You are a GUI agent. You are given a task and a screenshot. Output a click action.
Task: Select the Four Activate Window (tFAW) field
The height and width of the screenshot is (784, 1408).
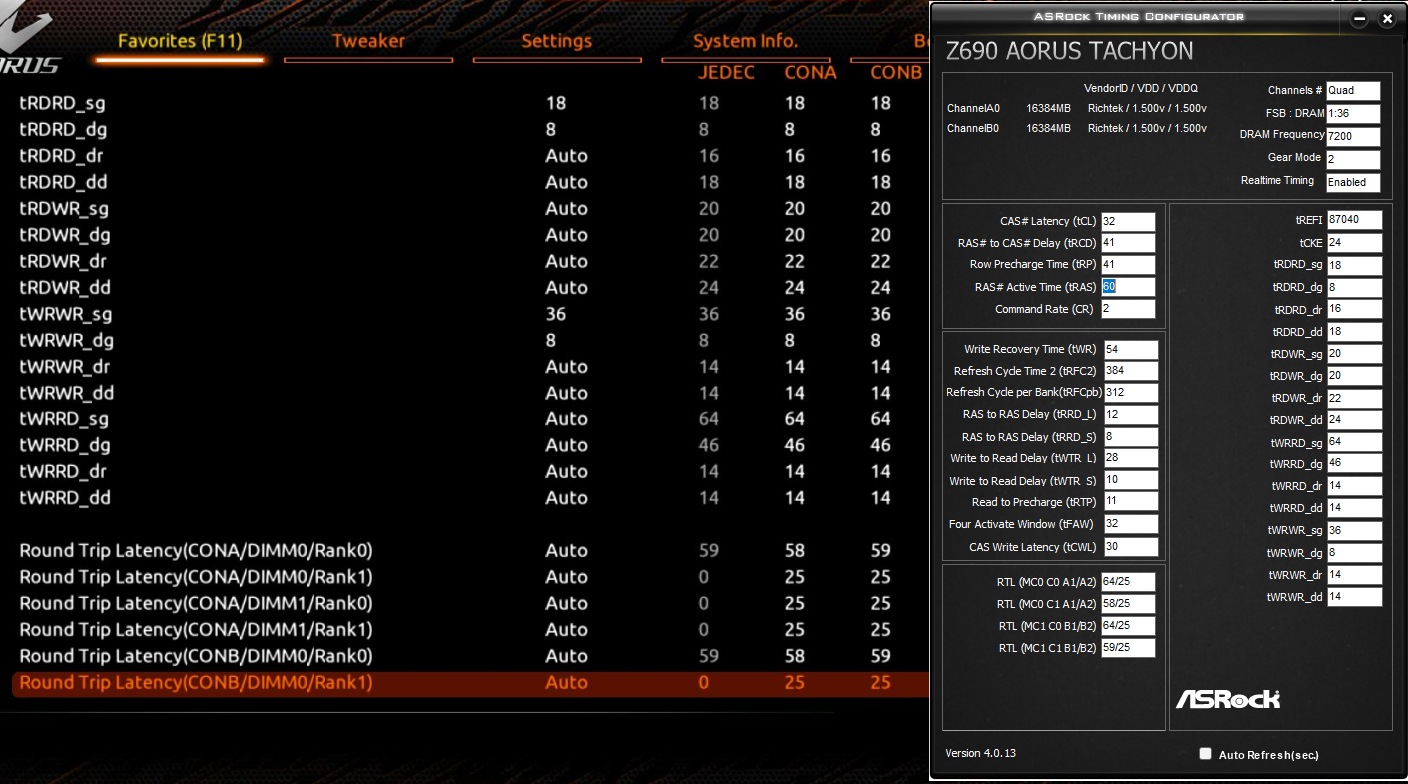pyautogui.click(x=1131, y=524)
